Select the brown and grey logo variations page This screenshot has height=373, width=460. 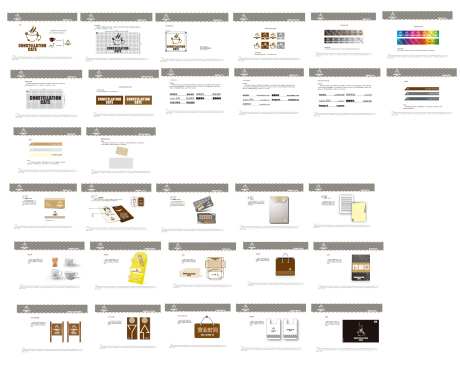[269, 37]
